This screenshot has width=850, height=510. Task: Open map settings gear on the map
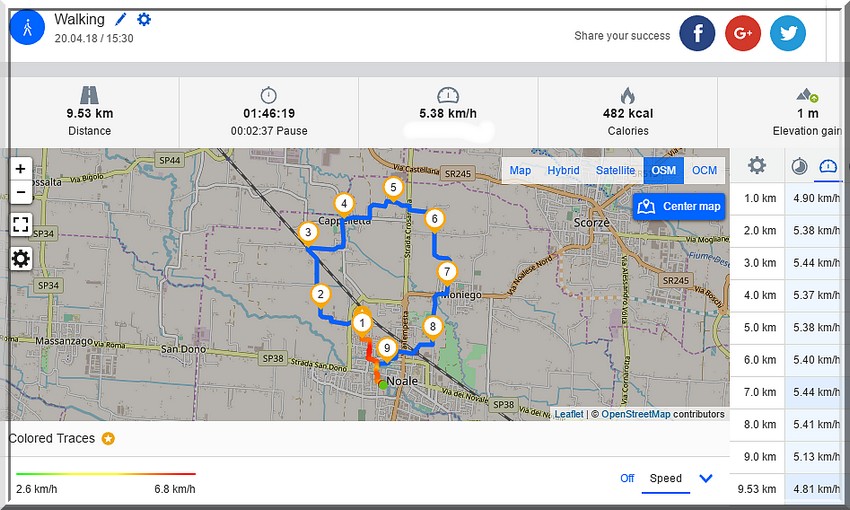point(20,259)
